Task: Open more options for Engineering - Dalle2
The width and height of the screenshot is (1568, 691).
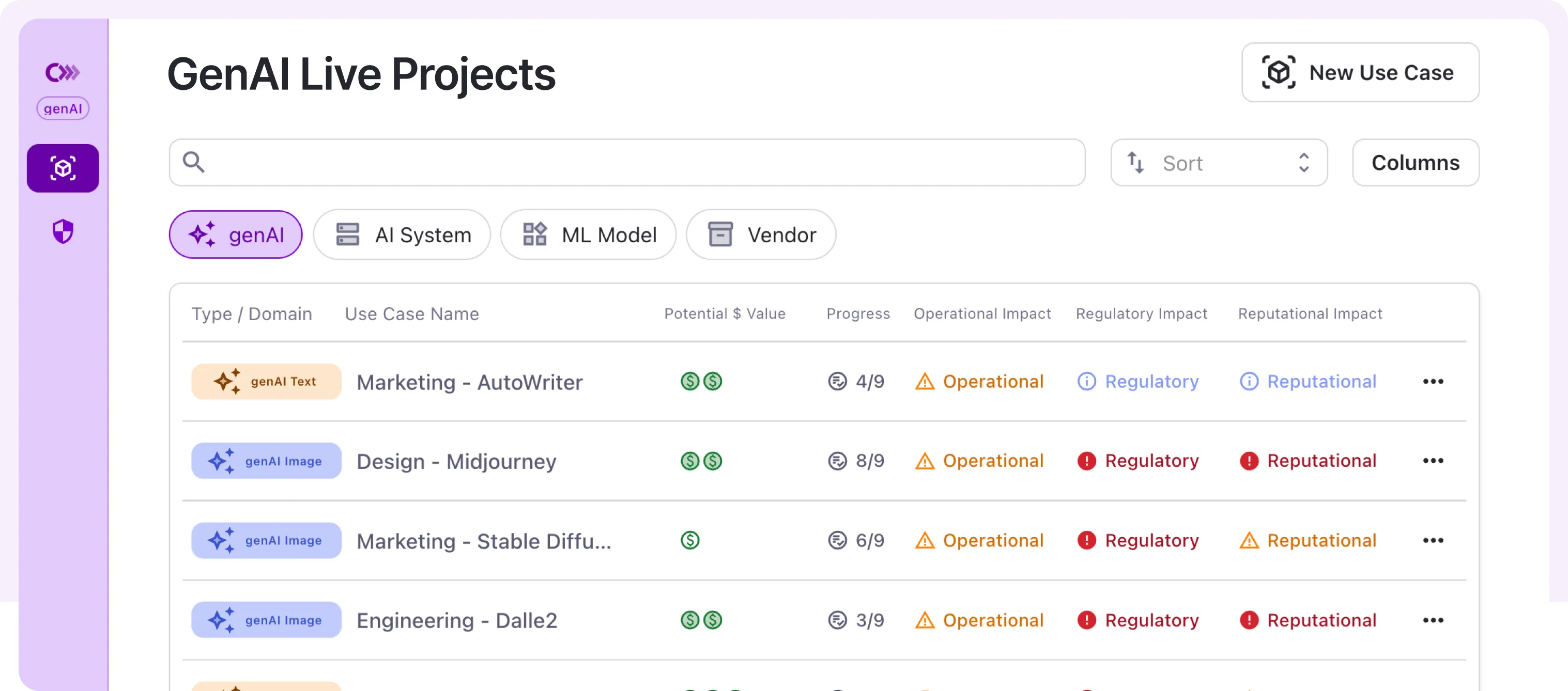Action: pos(1433,620)
